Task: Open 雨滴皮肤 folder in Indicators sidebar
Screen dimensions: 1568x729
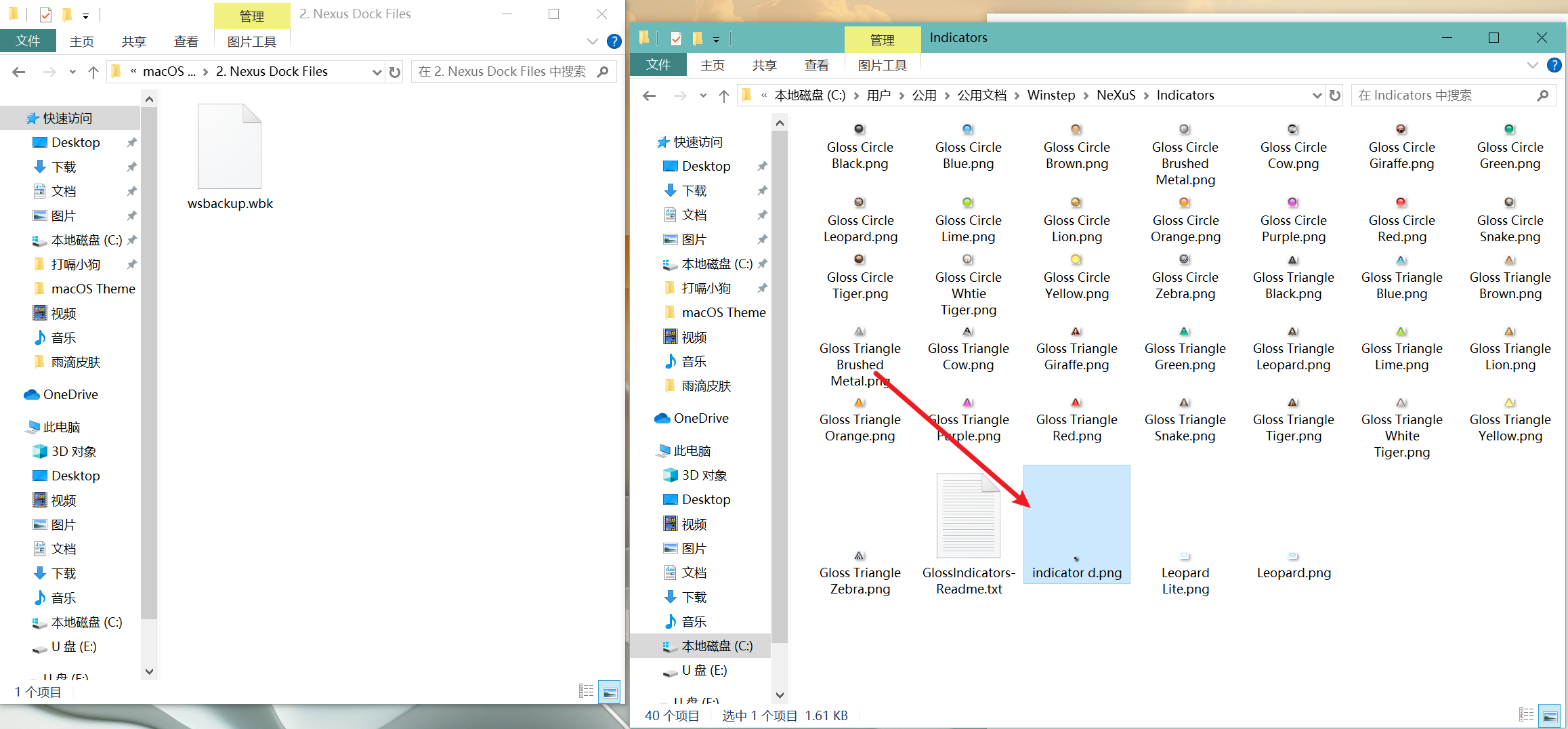Action: click(706, 386)
